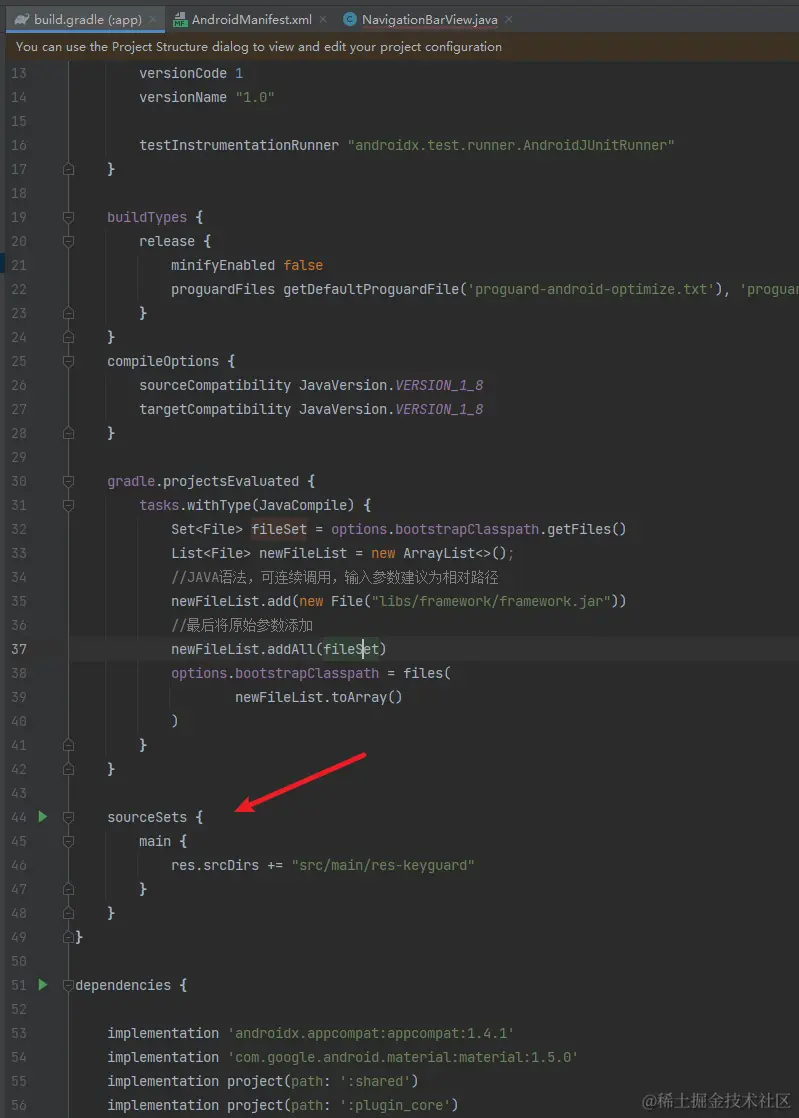The height and width of the screenshot is (1118, 799).
Task: Collapse the gradle.projectsEvaluated block fold marker
Action: click(x=68, y=481)
